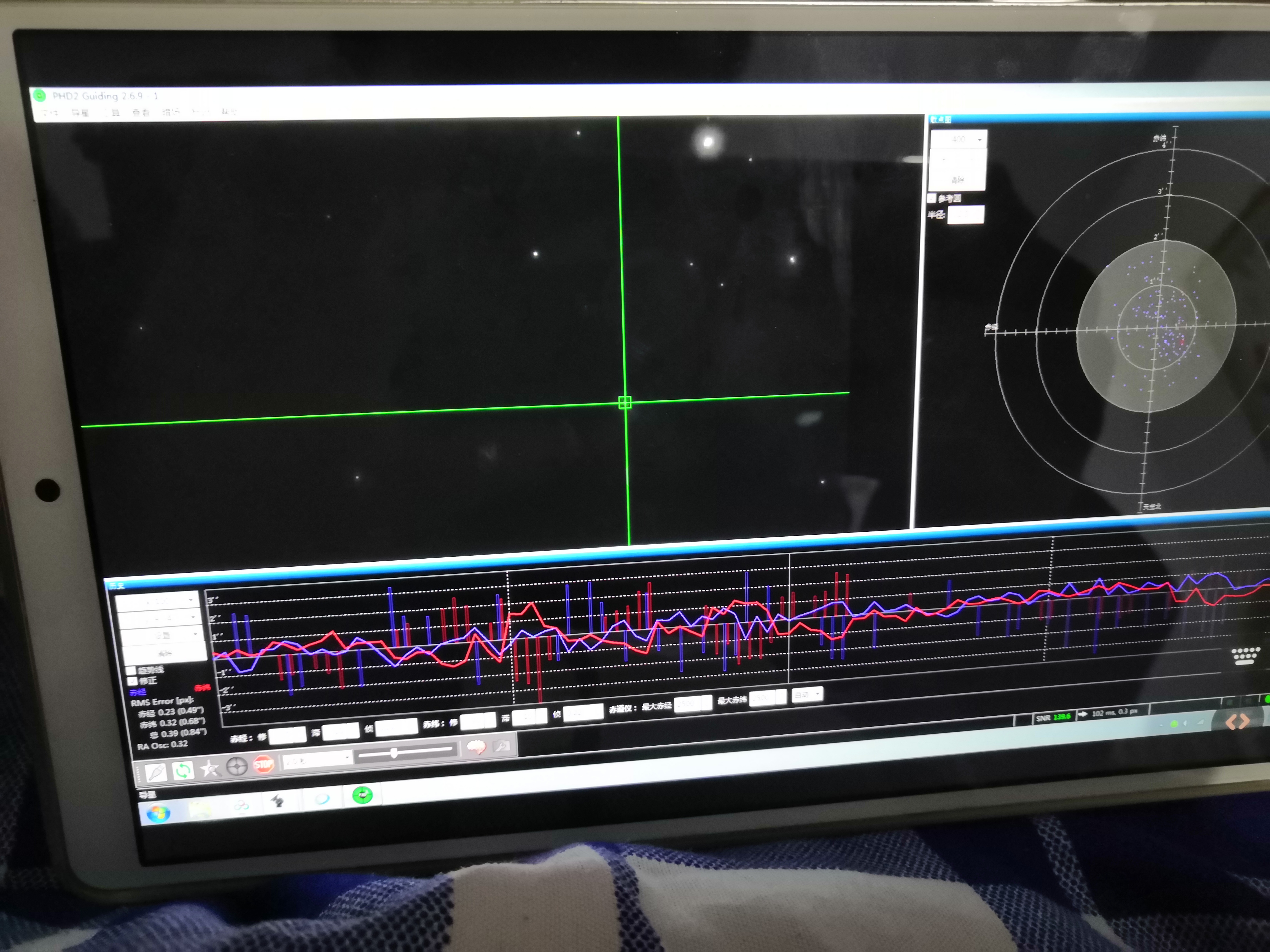This screenshot has width=1270, height=952.
Task: Toggle the 趋势线 trendline checkbox
Action: [x=131, y=671]
